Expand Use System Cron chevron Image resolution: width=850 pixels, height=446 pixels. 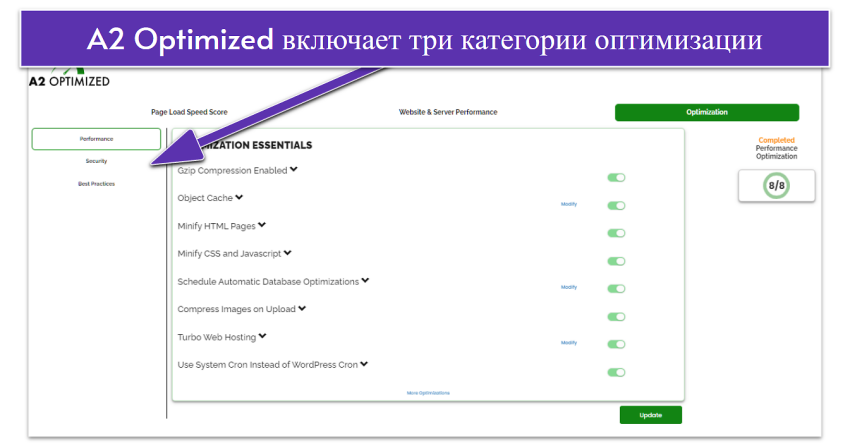364,364
